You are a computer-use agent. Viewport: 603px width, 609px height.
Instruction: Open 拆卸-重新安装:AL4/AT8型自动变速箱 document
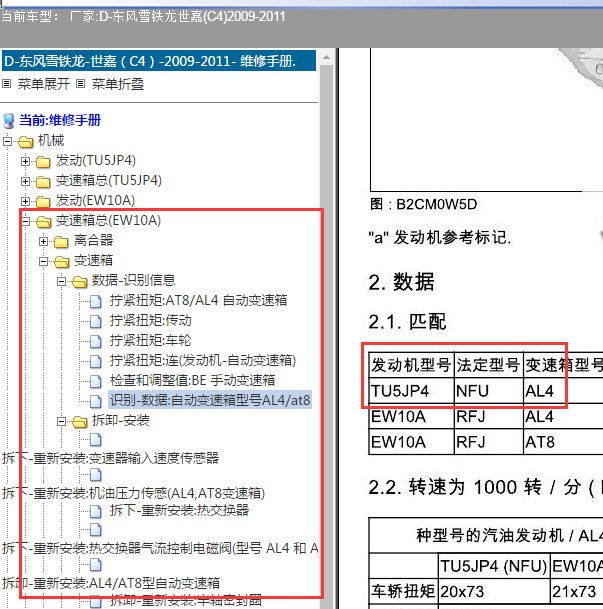point(111,583)
